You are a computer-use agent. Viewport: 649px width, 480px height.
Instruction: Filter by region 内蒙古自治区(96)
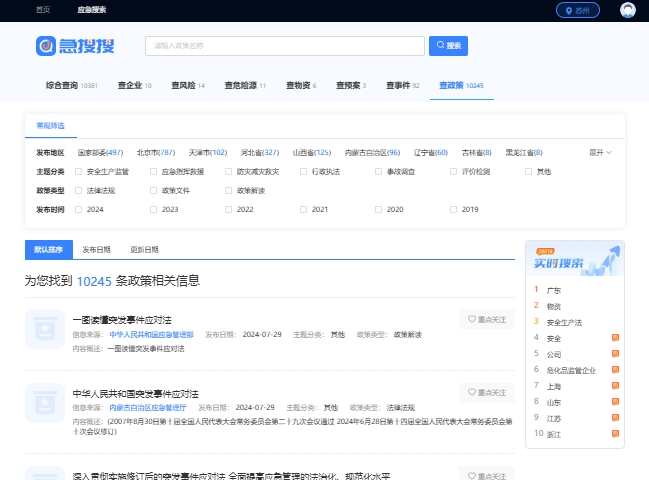coord(373,153)
